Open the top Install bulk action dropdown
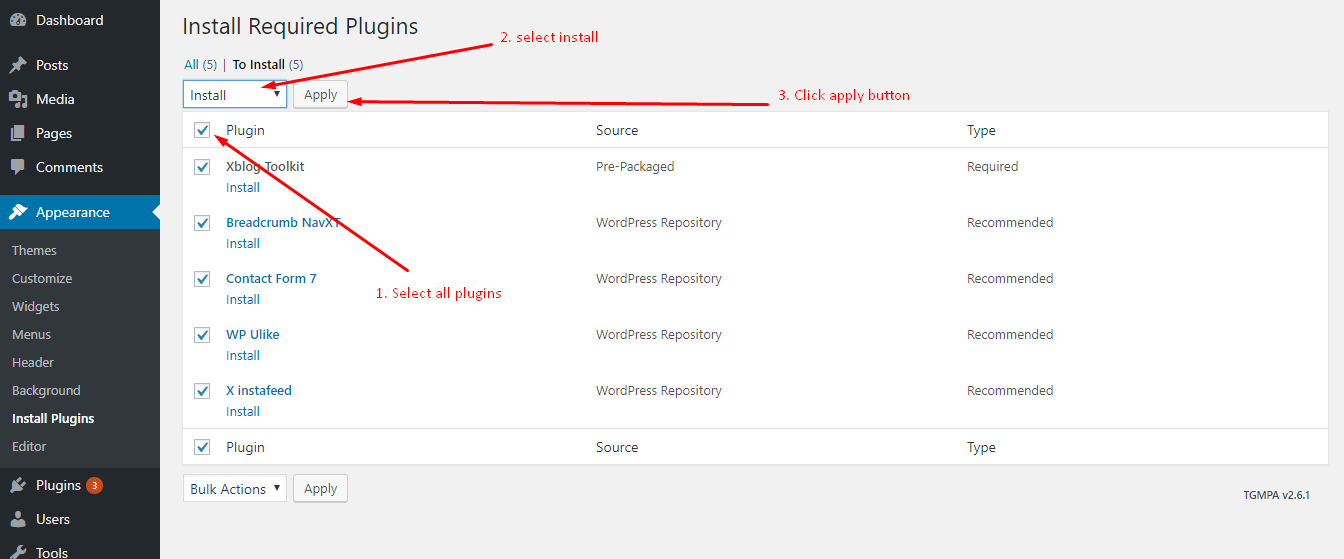1344x559 pixels. coord(235,95)
